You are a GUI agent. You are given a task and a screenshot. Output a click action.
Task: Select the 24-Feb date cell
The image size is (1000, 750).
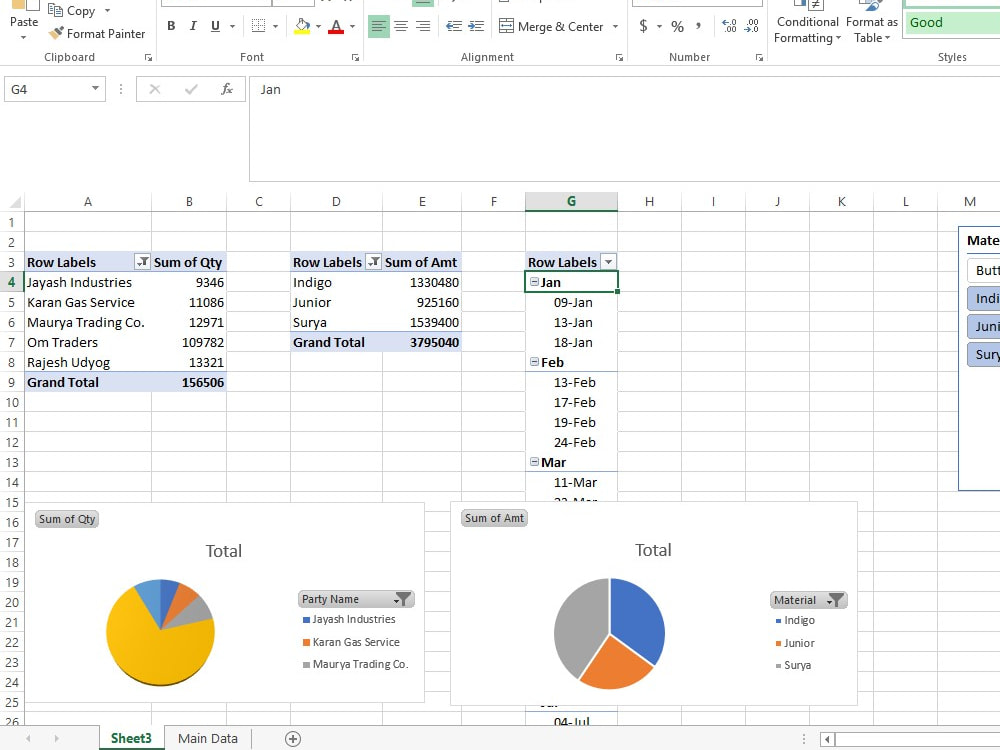point(571,443)
